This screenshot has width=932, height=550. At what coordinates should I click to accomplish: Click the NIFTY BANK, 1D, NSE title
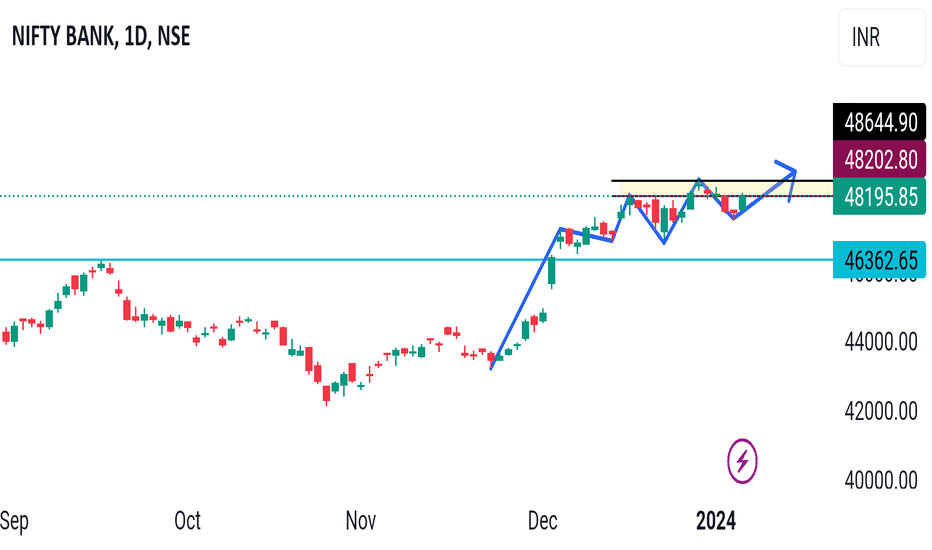click(x=101, y=37)
